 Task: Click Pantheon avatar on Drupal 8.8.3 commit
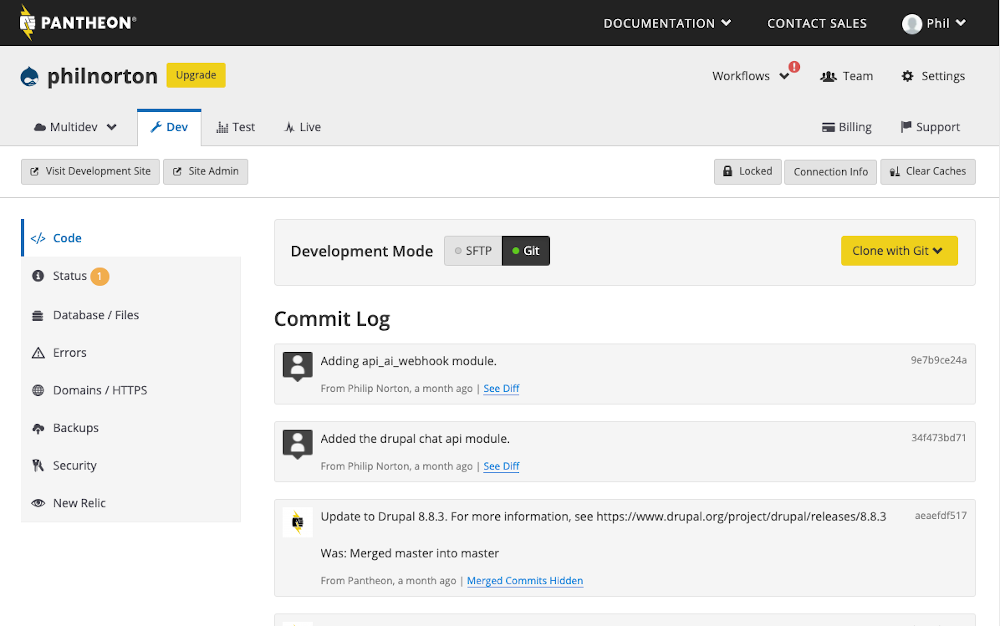point(297,522)
